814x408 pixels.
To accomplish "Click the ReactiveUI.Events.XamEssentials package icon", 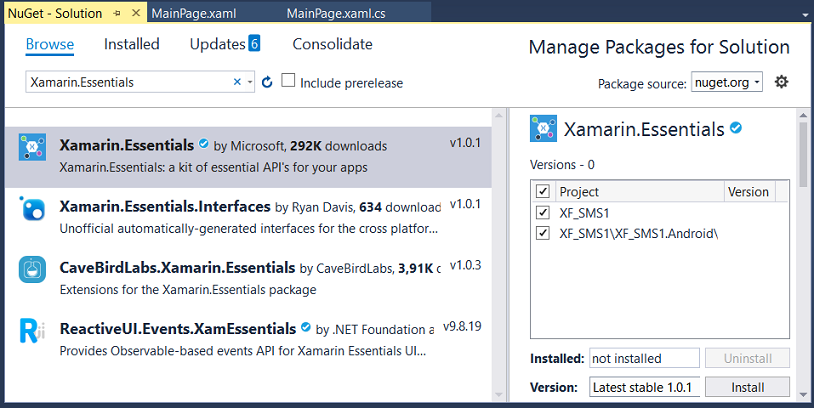I will tap(32, 331).
